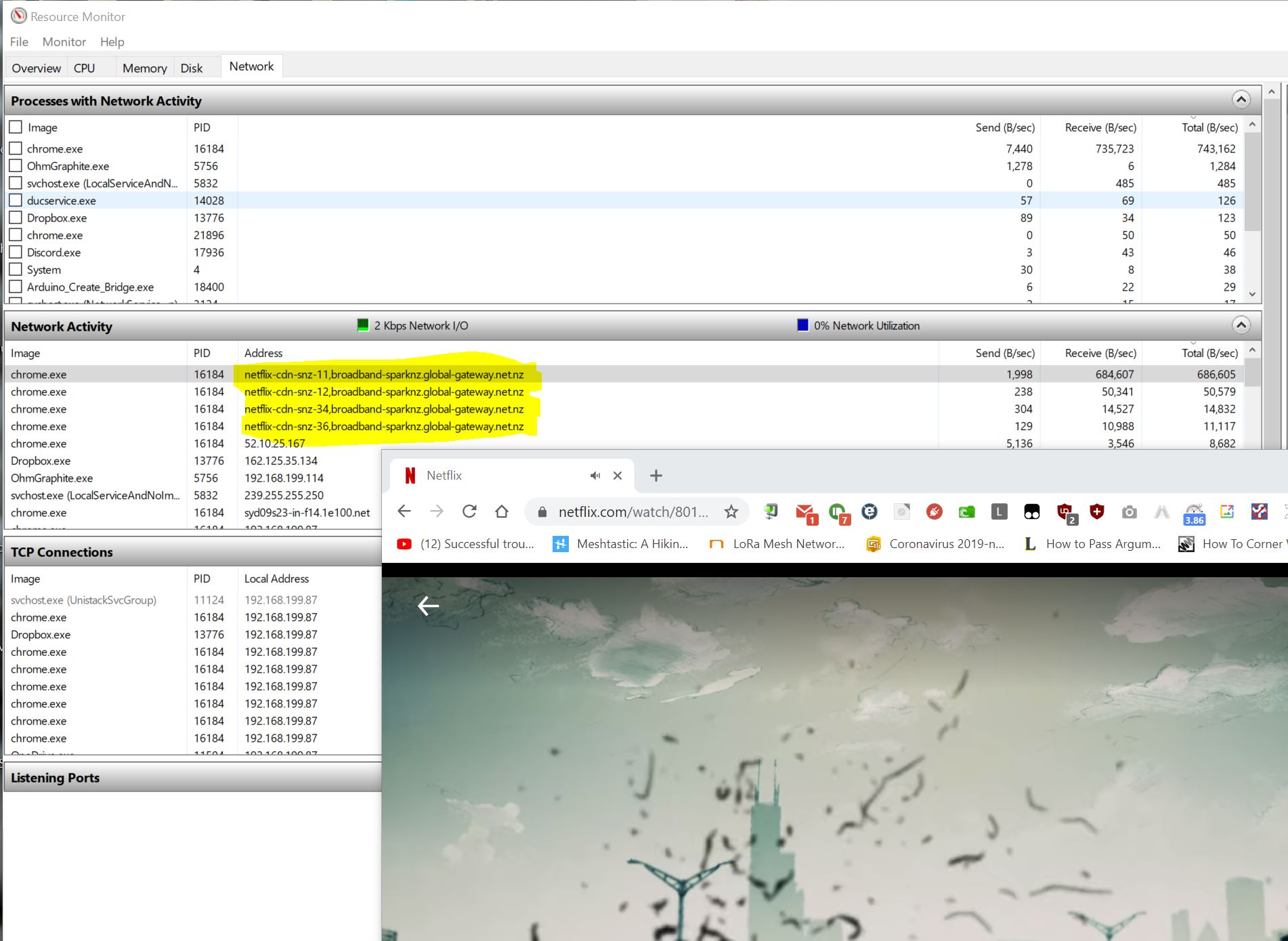The image size is (1288, 941).
Task: Collapse Processes with Network Activity section
Action: pos(1241,100)
